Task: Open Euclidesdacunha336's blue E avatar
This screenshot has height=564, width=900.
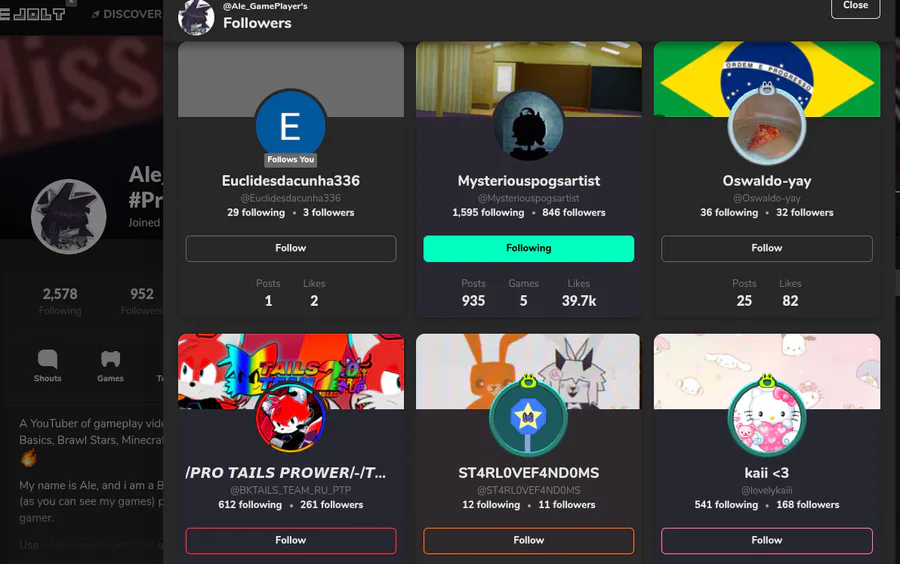Action: [x=290, y=126]
